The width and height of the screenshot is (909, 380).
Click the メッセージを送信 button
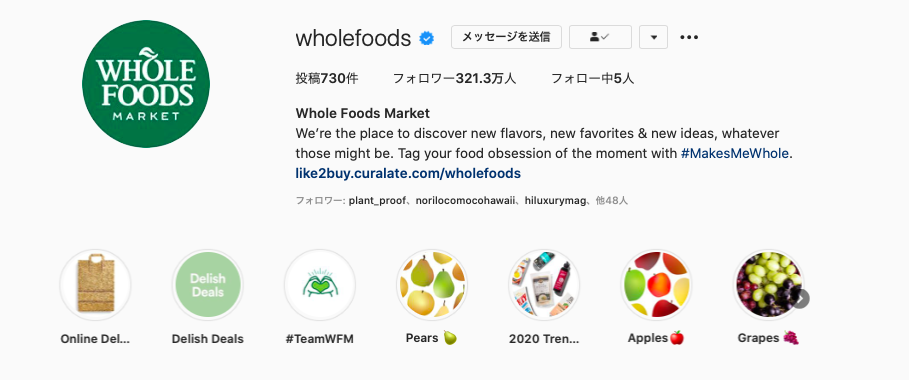point(507,37)
